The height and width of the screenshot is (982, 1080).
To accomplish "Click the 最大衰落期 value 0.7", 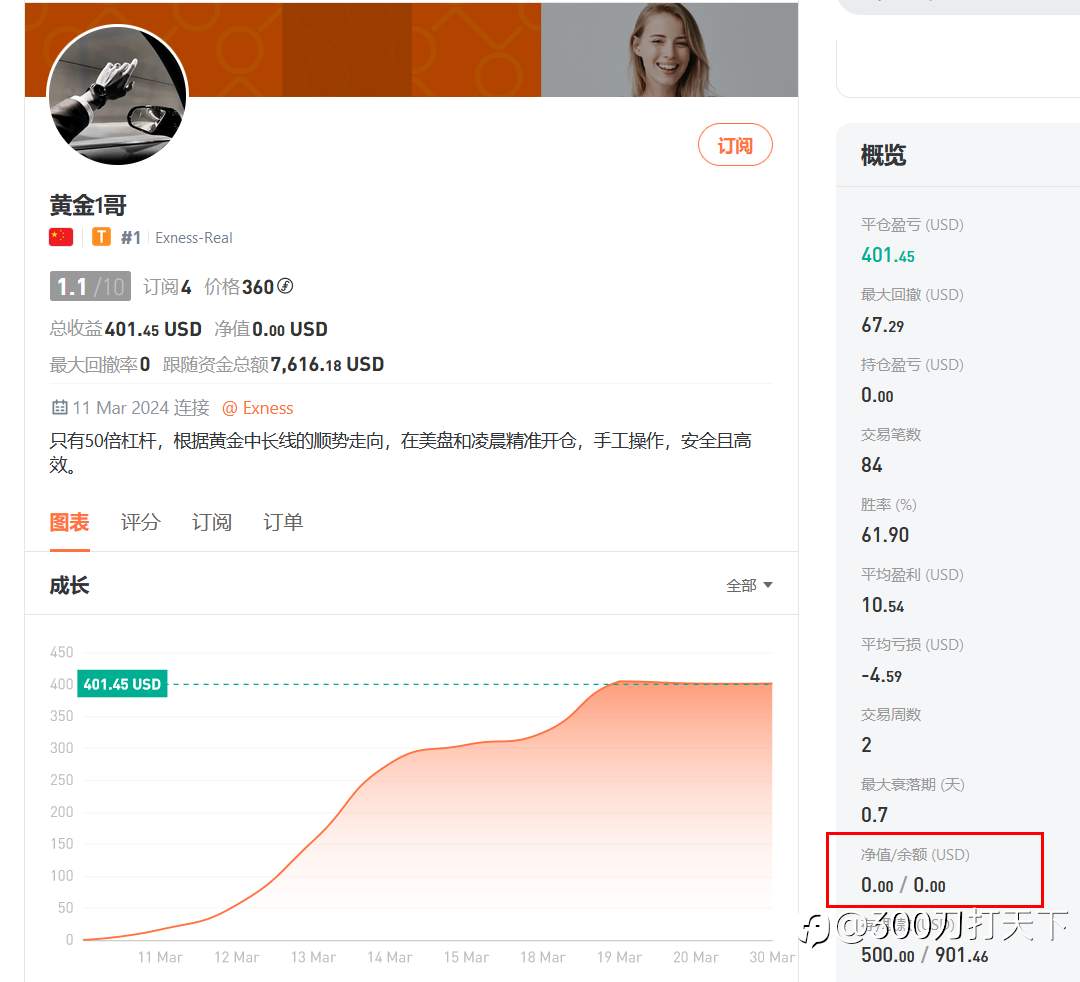I will (874, 815).
